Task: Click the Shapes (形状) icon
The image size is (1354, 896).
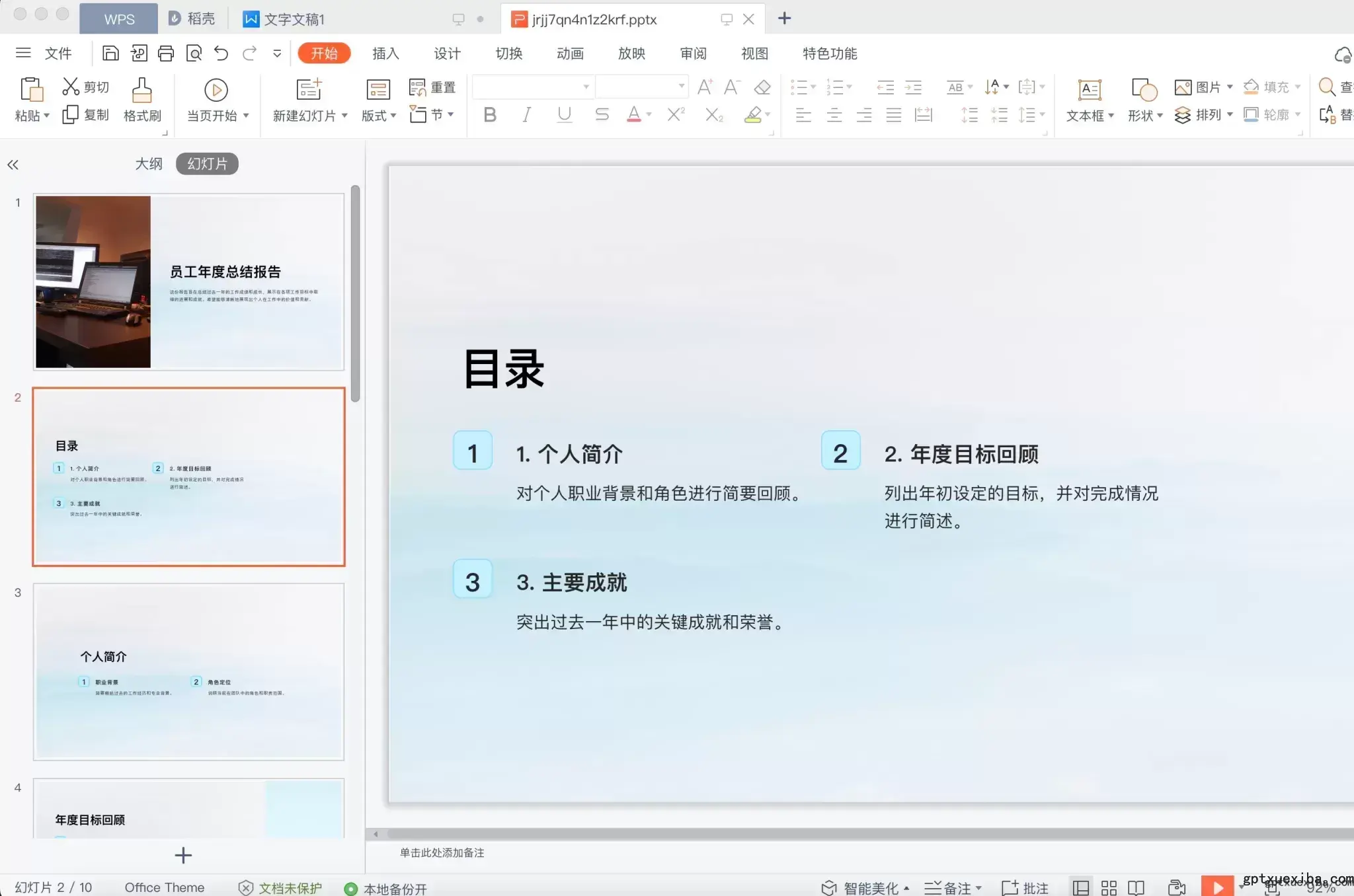Action: [1144, 90]
